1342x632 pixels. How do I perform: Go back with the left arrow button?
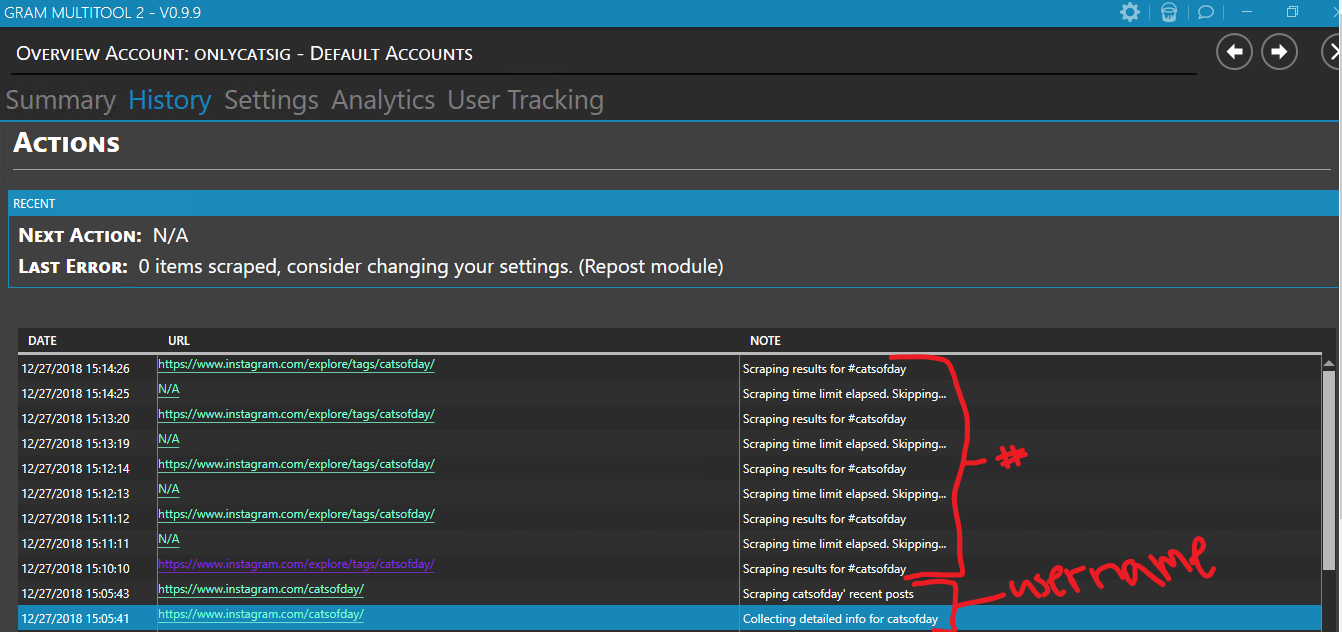point(1234,52)
